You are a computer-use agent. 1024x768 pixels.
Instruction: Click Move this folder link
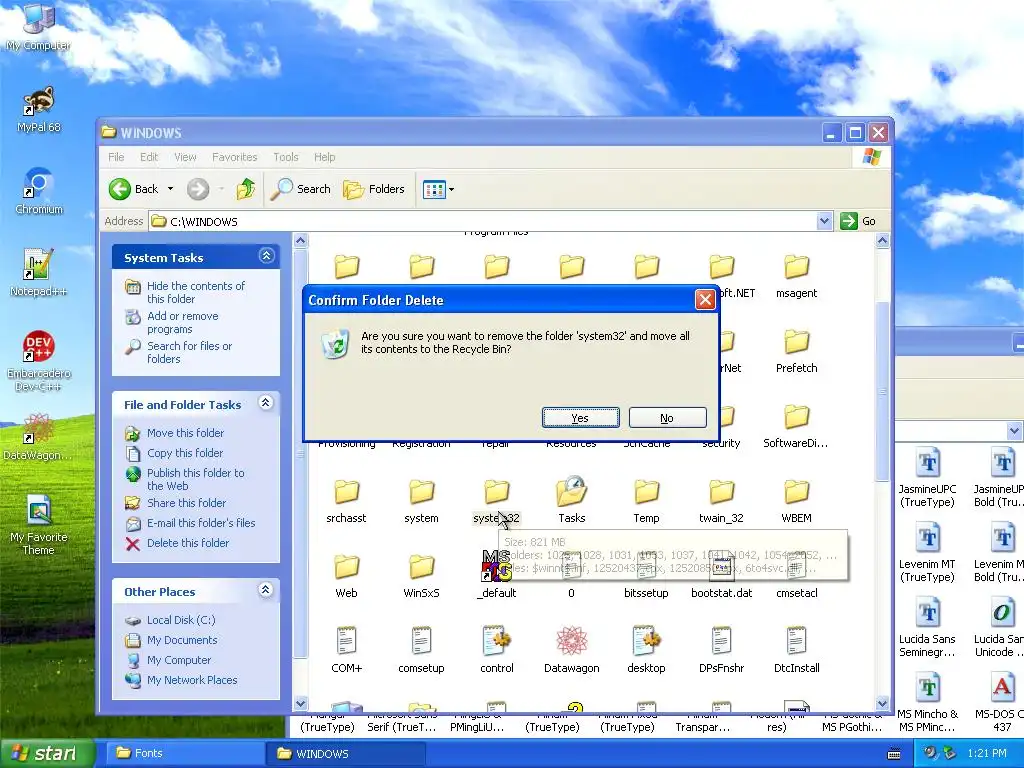[x=185, y=433]
